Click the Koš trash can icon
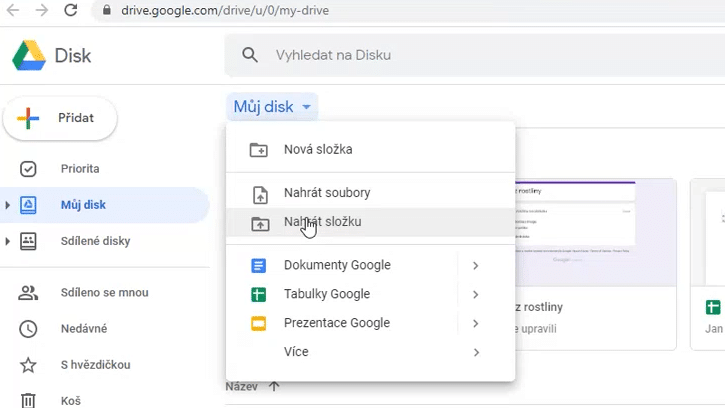Viewport: 725px width, 408px height. point(28,401)
